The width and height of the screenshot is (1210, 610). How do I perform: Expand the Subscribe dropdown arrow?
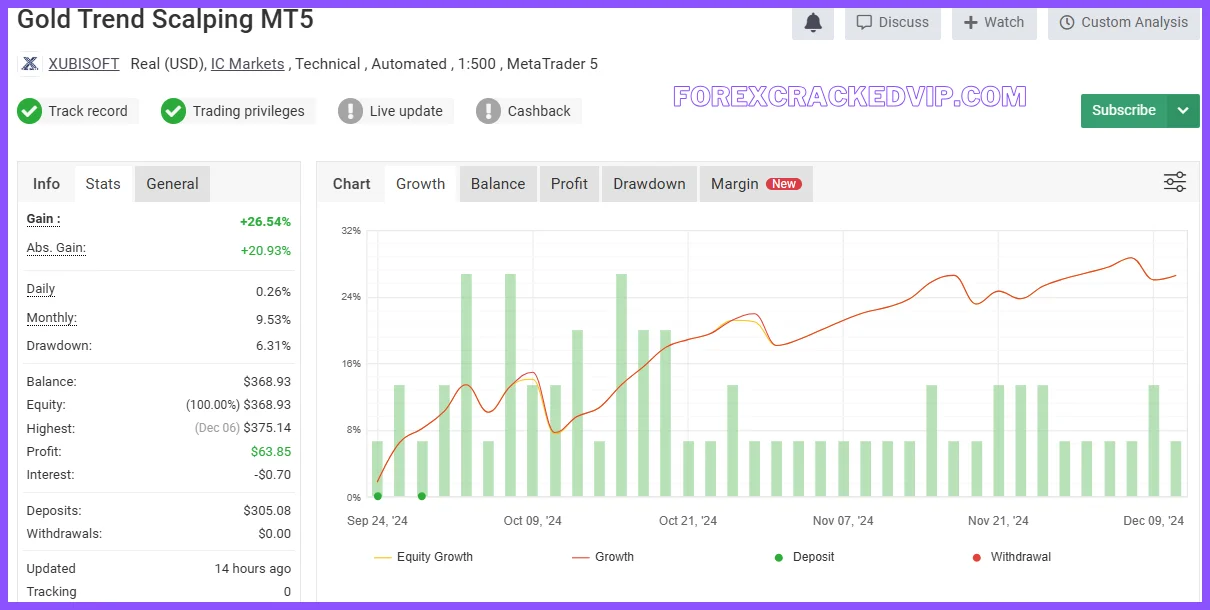point(1182,110)
